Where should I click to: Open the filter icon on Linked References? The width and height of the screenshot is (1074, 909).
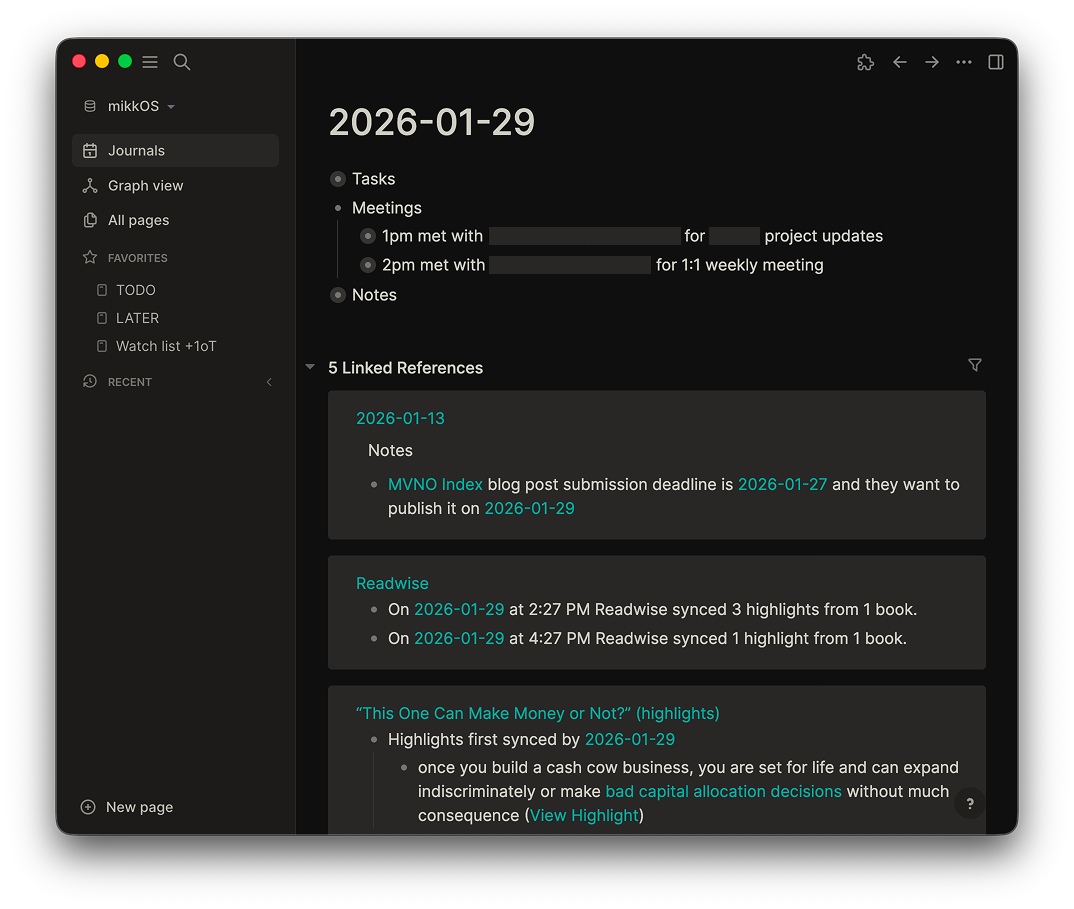[x=974, y=365]
